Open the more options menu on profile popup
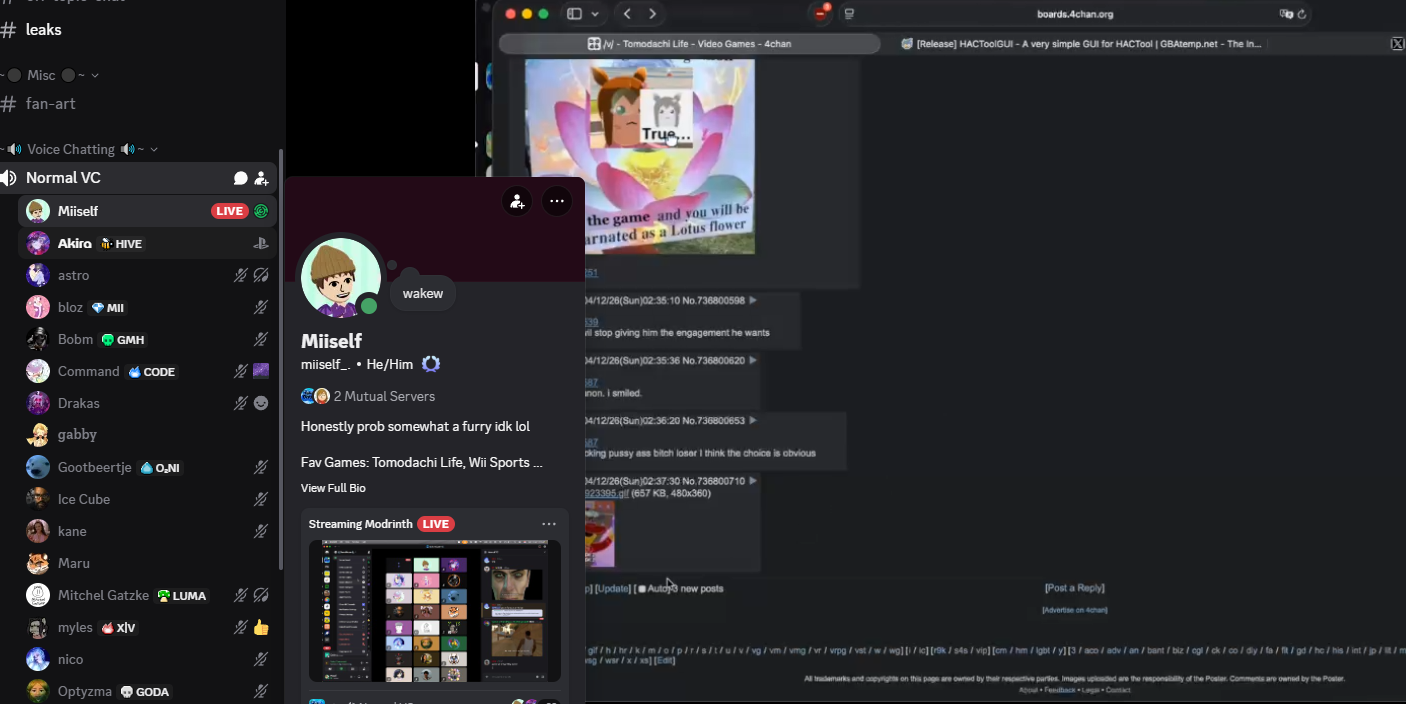Image resolution: width=1406 pixels, height=704 pixels. point(556,201)
